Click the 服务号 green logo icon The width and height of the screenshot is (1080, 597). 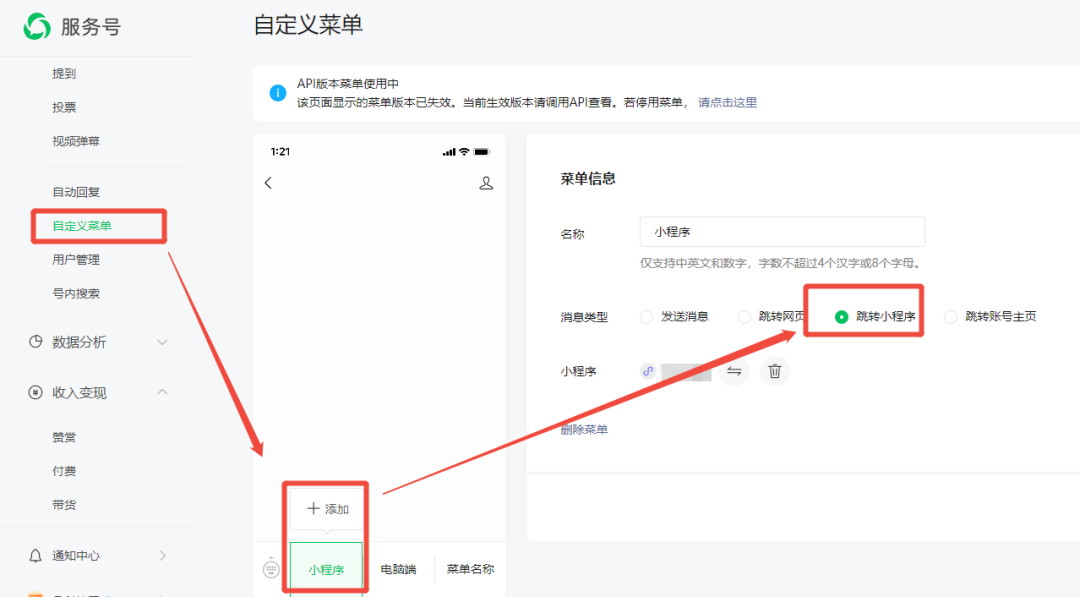tap(37, 27)
